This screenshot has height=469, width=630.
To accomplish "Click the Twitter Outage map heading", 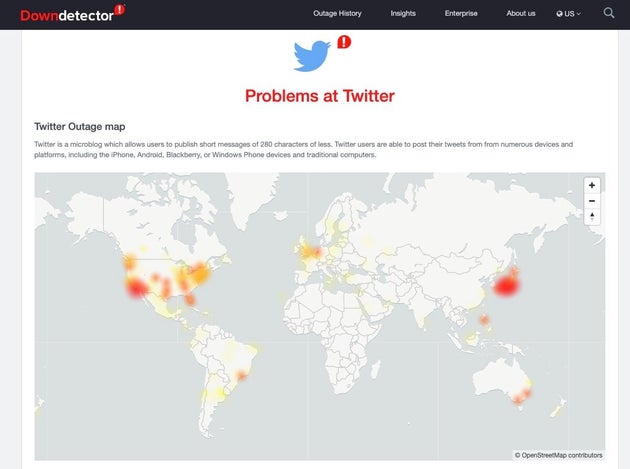I will tap(81, 127).
